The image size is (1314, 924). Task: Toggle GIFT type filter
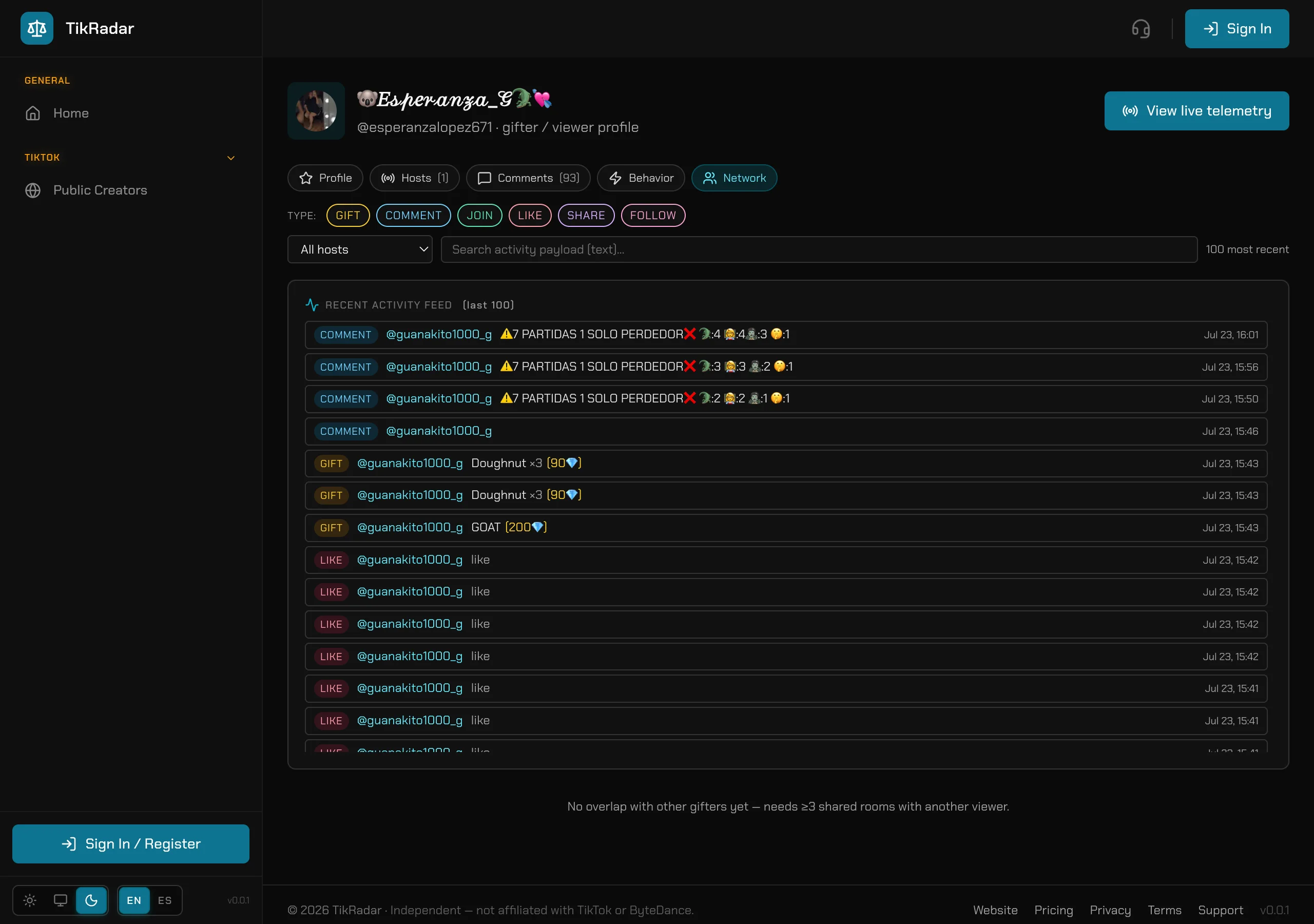(348, 215)
